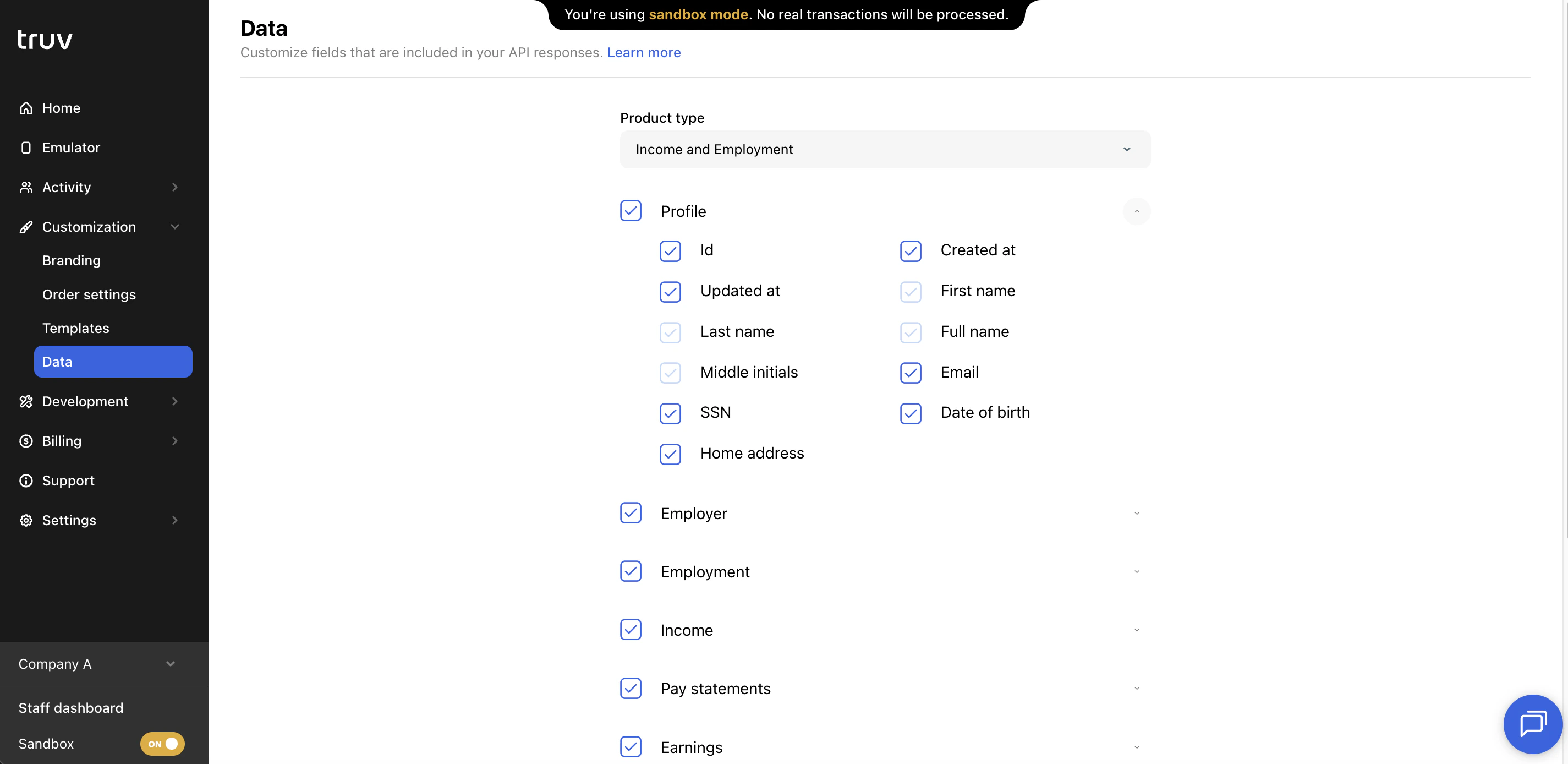
Task: Click the Activity people icon
Action: point(25,188)
